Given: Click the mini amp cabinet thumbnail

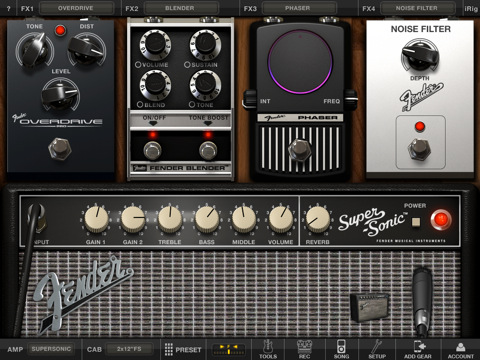Looking at the screenshot, I should 369,307.
